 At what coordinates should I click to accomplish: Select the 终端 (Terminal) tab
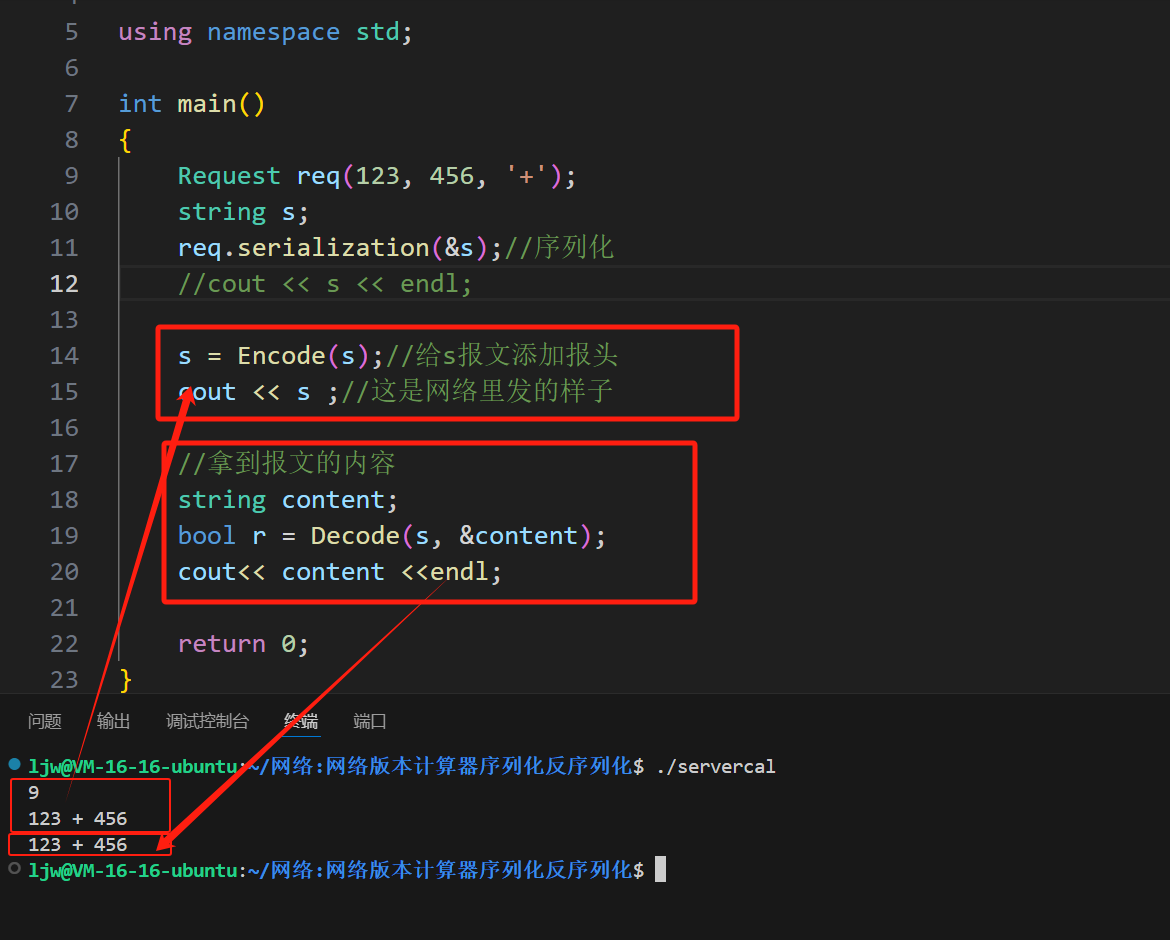[x=301, y=721]
